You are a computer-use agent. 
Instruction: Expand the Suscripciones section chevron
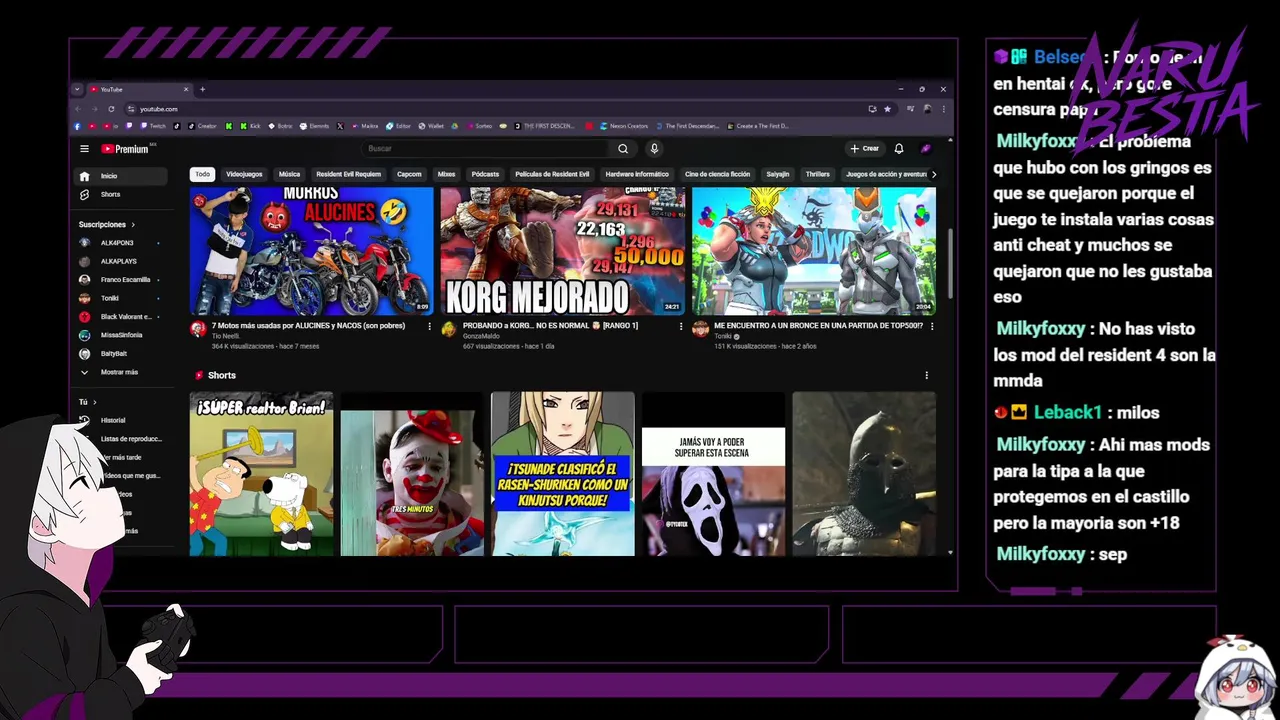click(133, 225)
